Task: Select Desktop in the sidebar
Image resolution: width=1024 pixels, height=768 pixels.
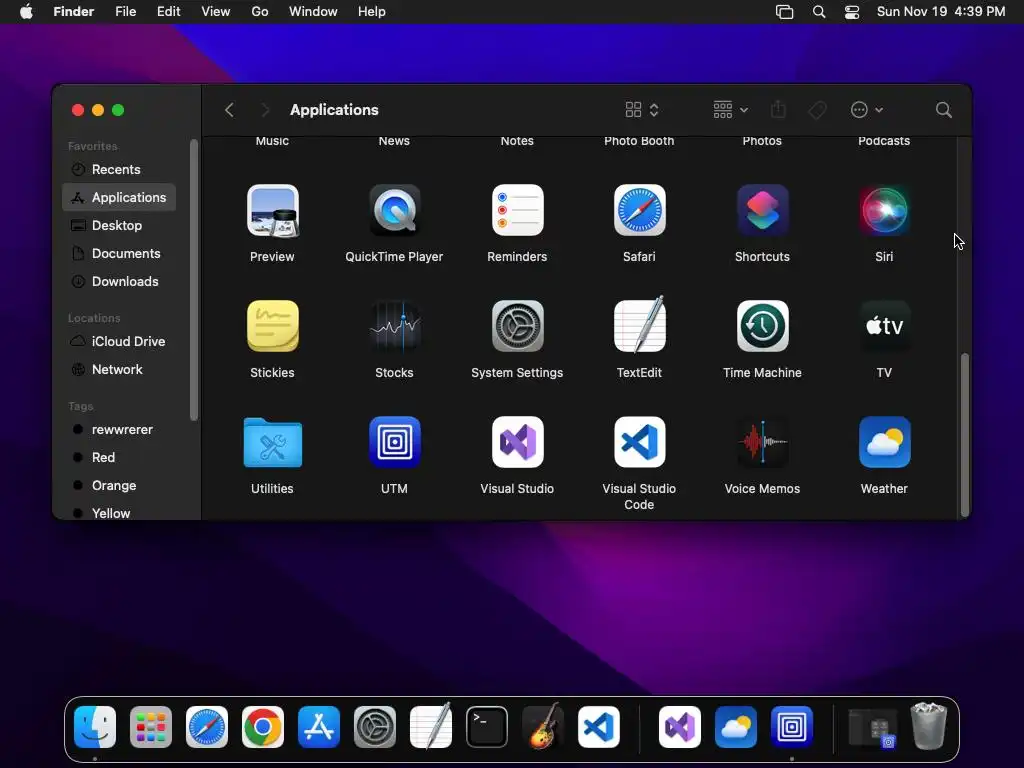Action: coord(119,225)
